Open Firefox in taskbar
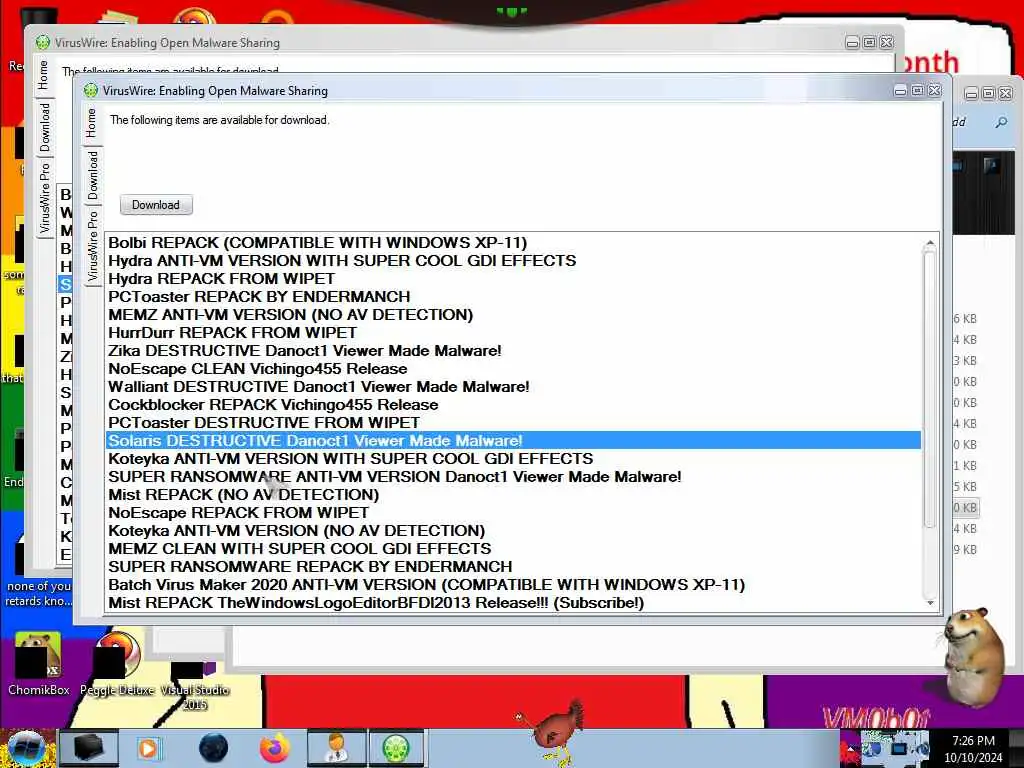1024x768 pixels. [x=275, y=748]
